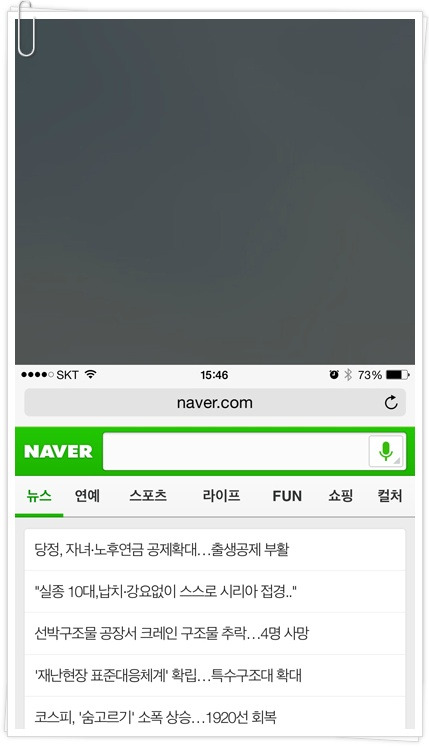Tap the Wi-Fi status icon
Screen dimensions: 429x747
[x=90, y=374]
